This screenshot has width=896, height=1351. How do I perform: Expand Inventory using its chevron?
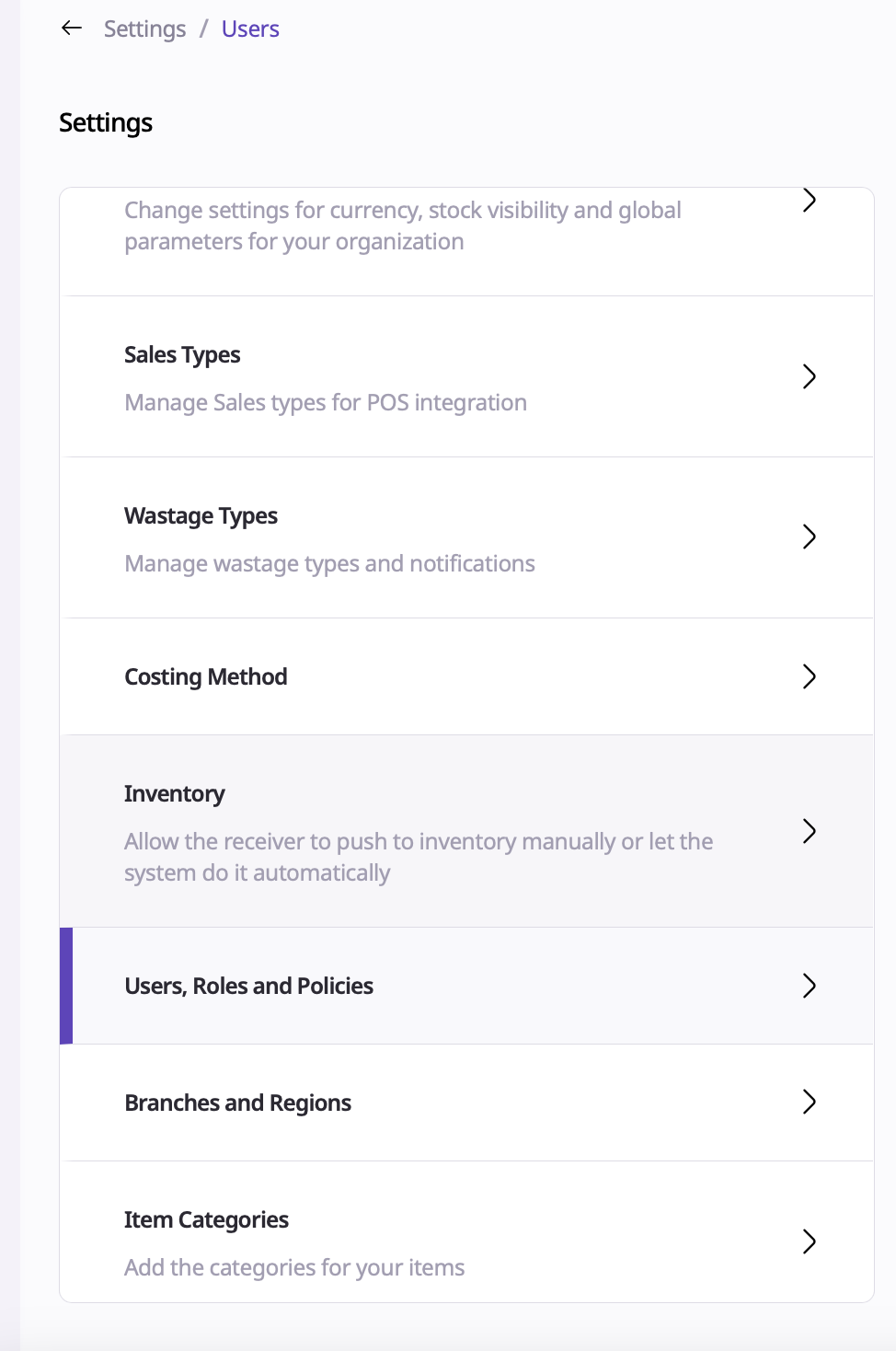[x=810, y=831]
